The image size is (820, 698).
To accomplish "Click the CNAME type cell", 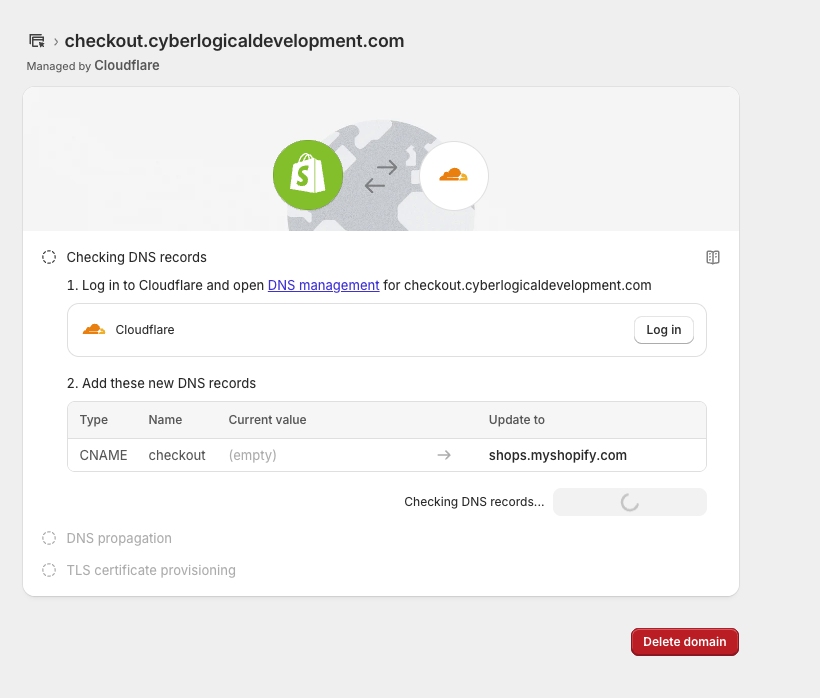I will (x=104, y=455).
